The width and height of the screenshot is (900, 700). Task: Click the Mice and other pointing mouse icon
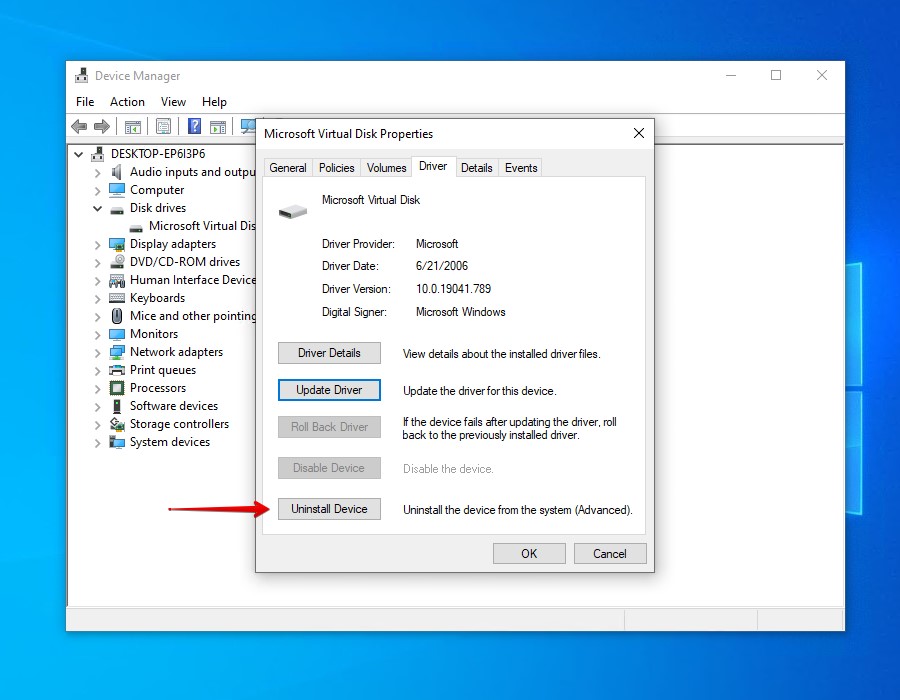click(x=117, y=316)
